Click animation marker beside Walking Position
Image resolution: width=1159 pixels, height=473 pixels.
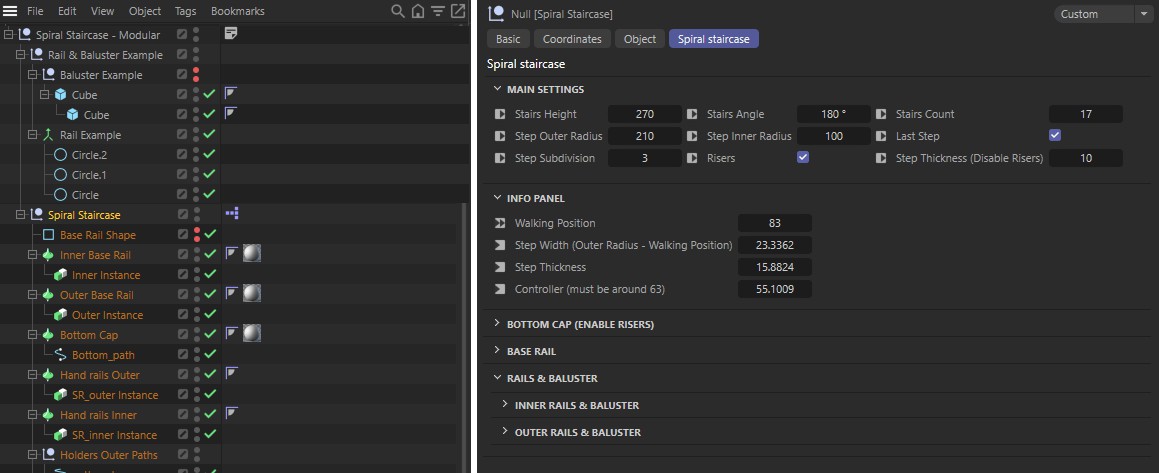click(500, 222)
